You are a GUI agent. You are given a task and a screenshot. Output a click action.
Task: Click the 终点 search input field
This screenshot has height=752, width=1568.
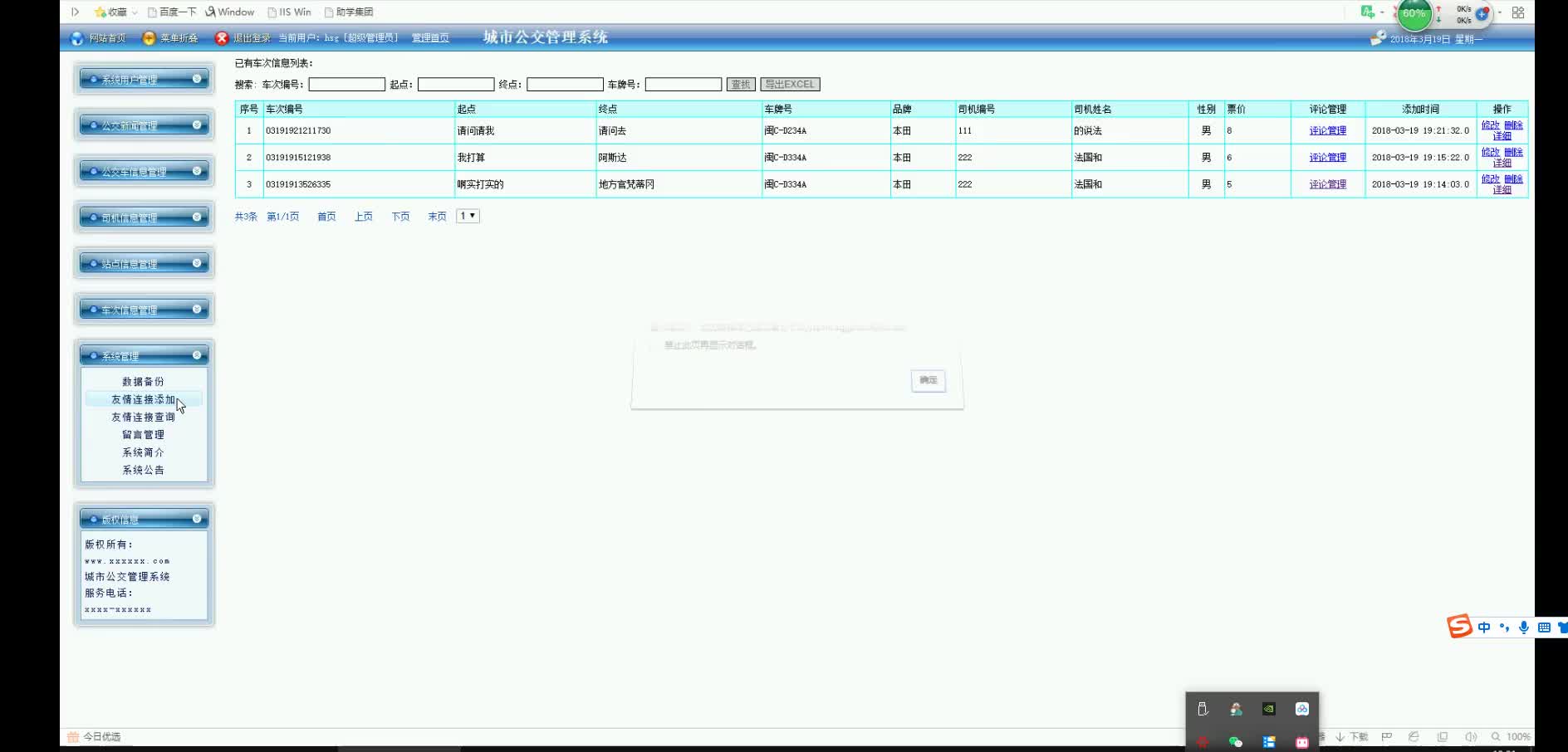click(x=565, y=84)
